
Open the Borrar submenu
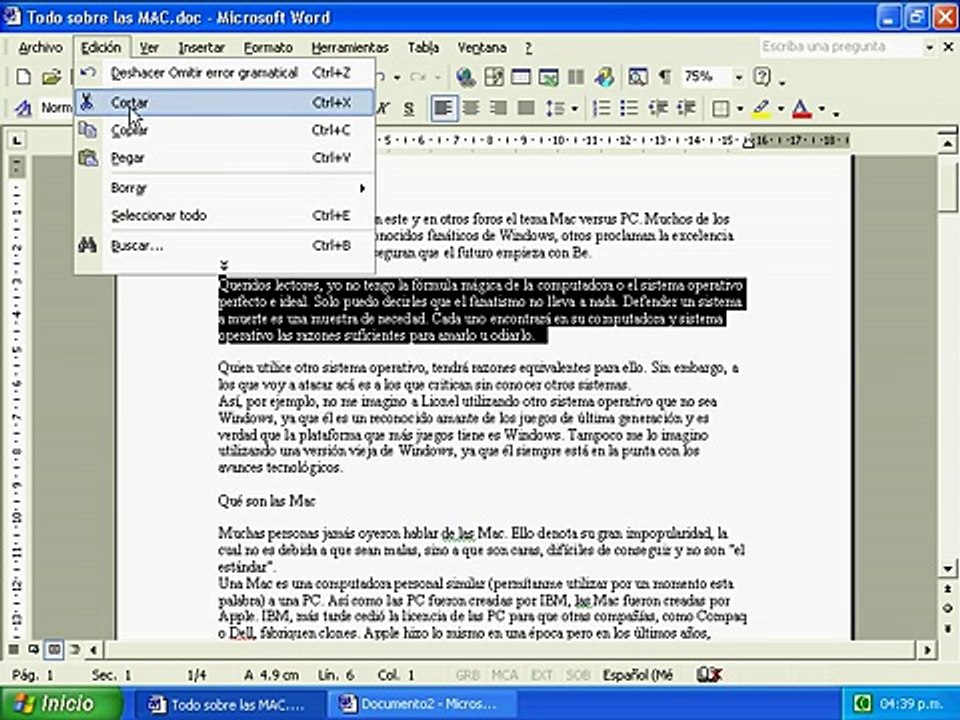225,188
